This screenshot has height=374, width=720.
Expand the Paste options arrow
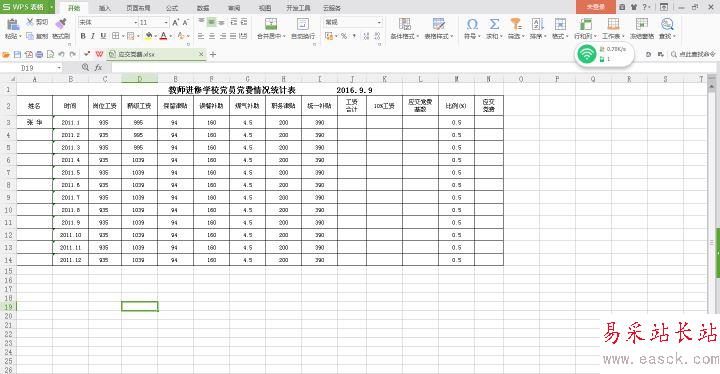pos(20,36)
